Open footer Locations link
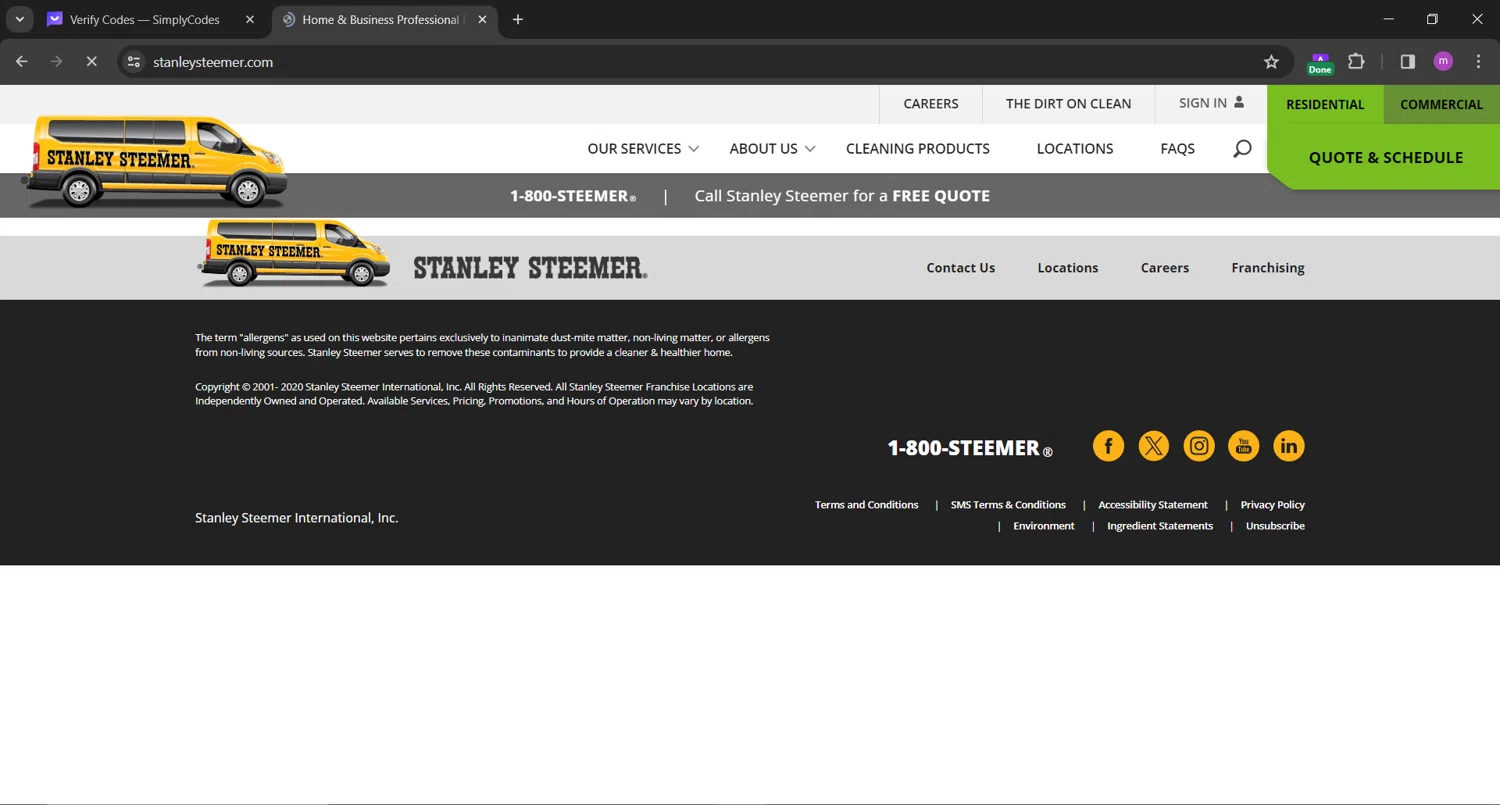 click(x=1067, y=268)
